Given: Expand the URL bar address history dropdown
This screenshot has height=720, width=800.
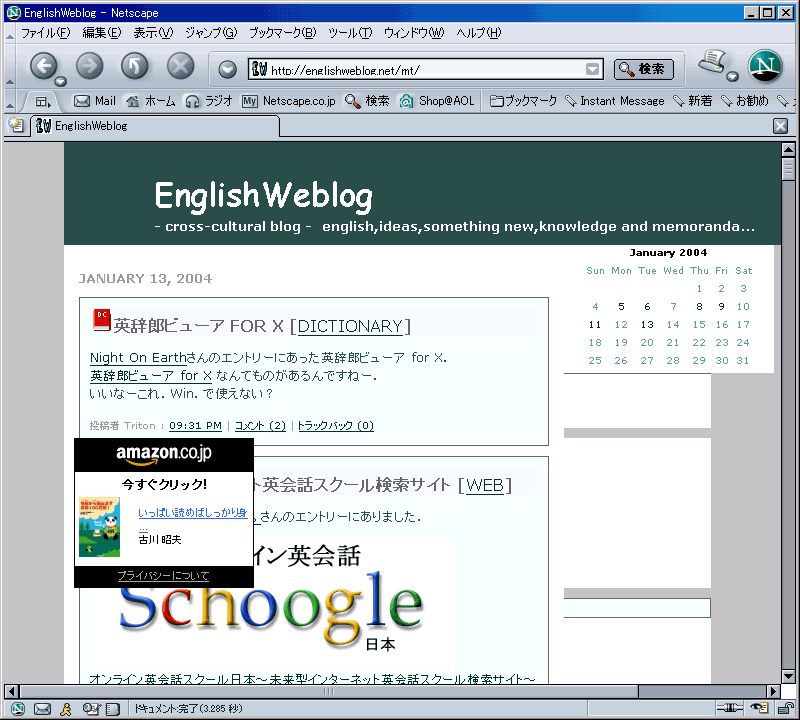Looking at the screenshot, I should (592, 69).
